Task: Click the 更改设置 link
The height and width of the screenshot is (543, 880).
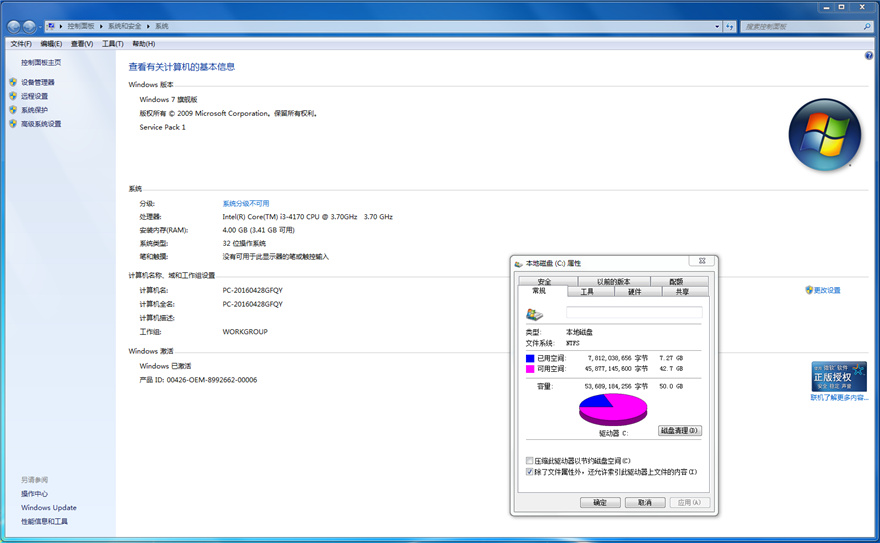Action: click(827, 290)
